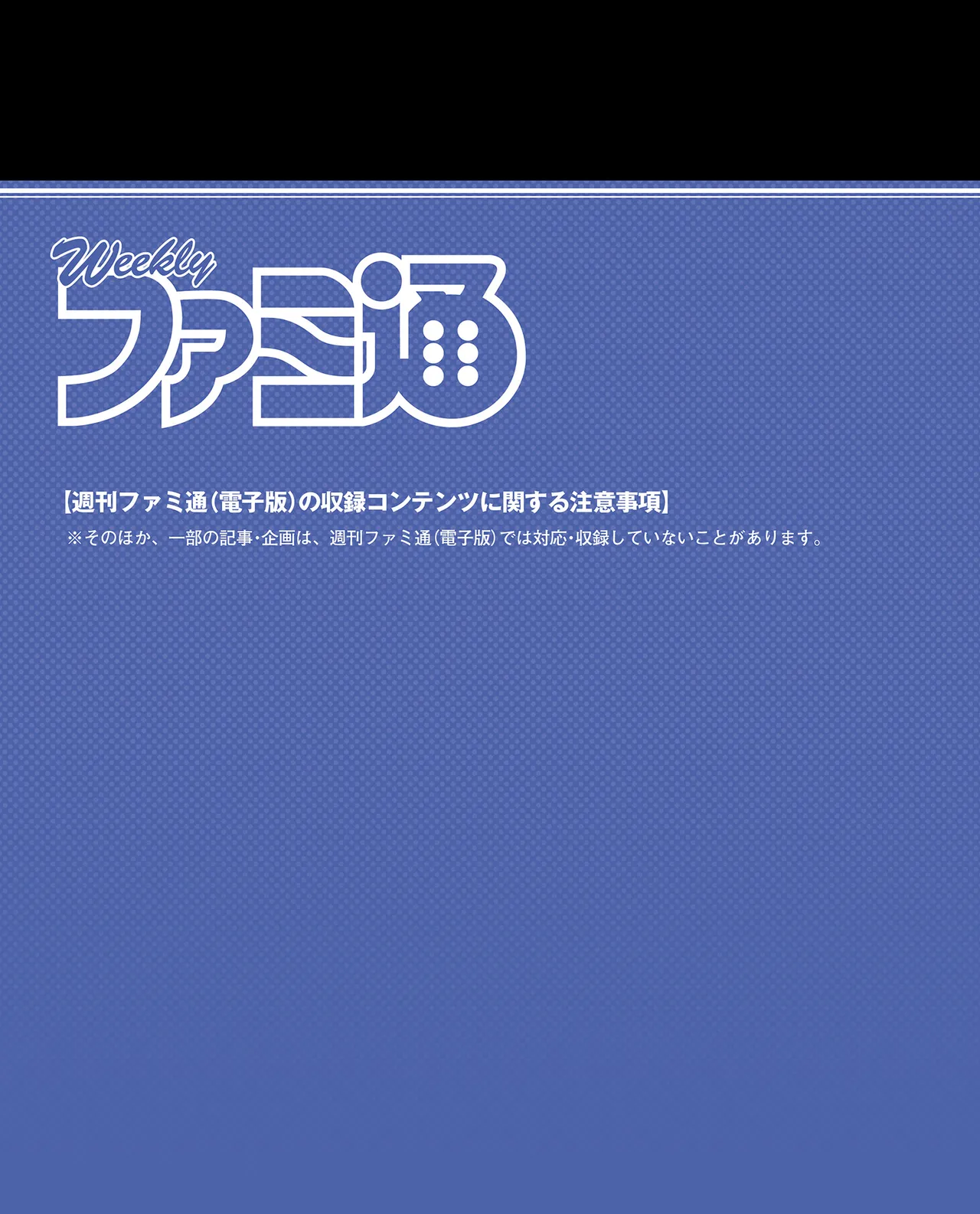Select the heading 【週刊ファミ通(電子版)の収録コンテンツに関する注意事項】
The height and width of the screenshot is (1214, 980).
click(365, 502)
